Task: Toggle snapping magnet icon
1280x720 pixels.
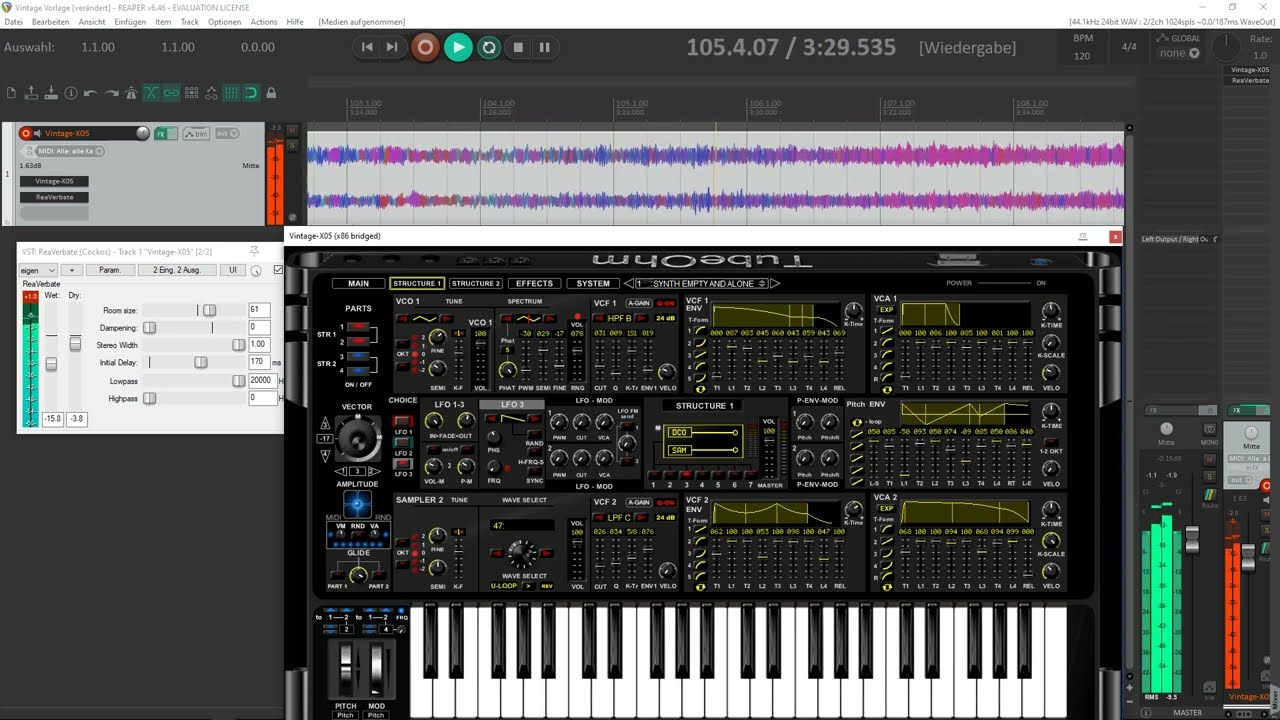Action: coord(251,93)
